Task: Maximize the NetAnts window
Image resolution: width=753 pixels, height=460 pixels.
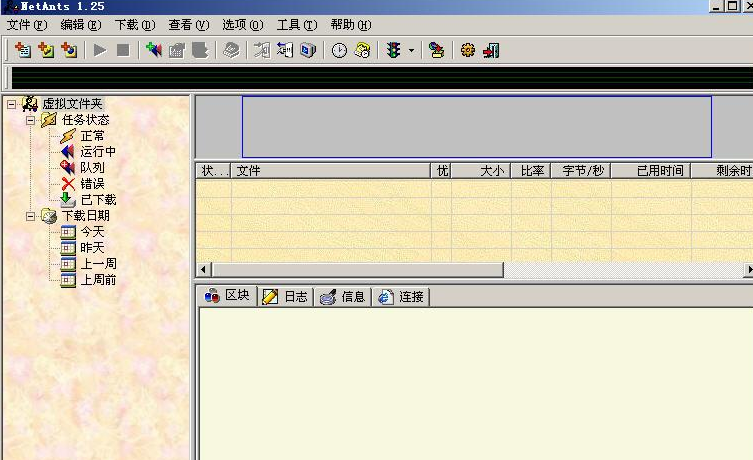Action: point(732,6)
